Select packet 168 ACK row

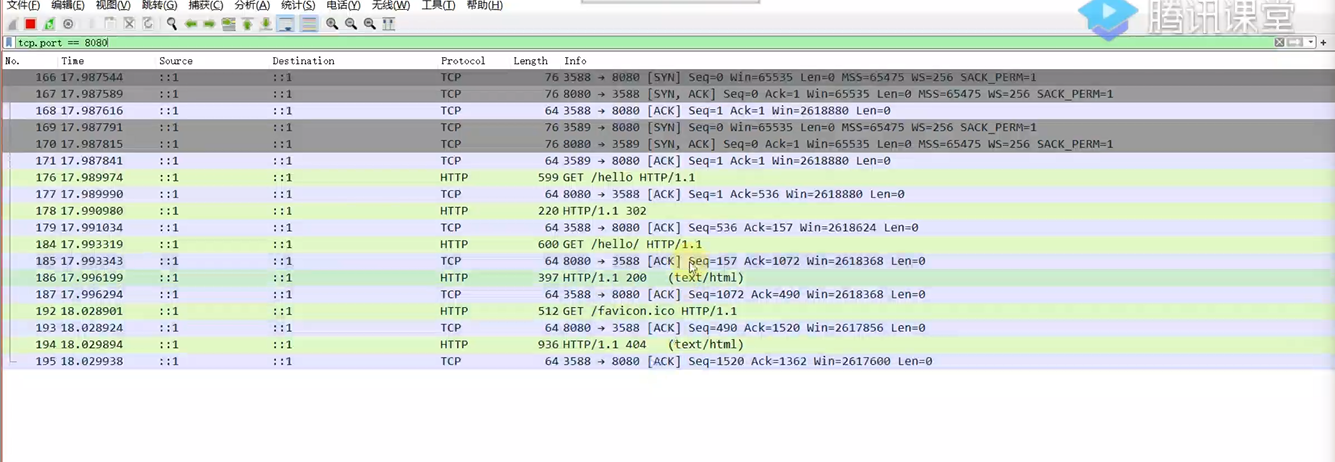coord(667,111)
